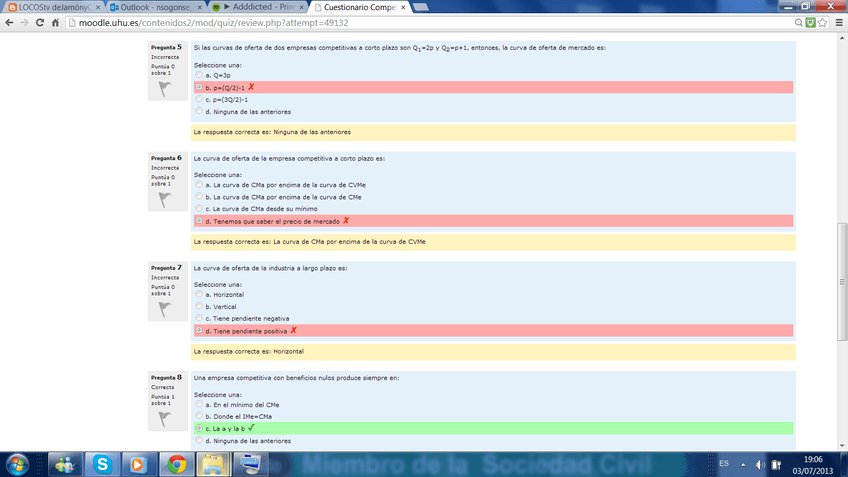
Task: Open the Chrome menu icon
Action: click(x=839, y=23)
